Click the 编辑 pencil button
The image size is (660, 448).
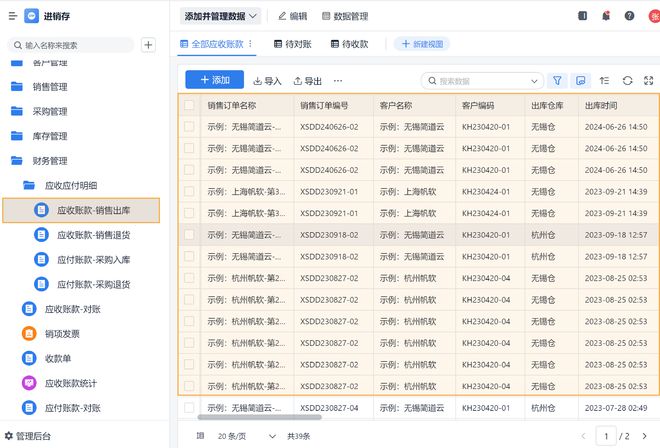(293, 16)
